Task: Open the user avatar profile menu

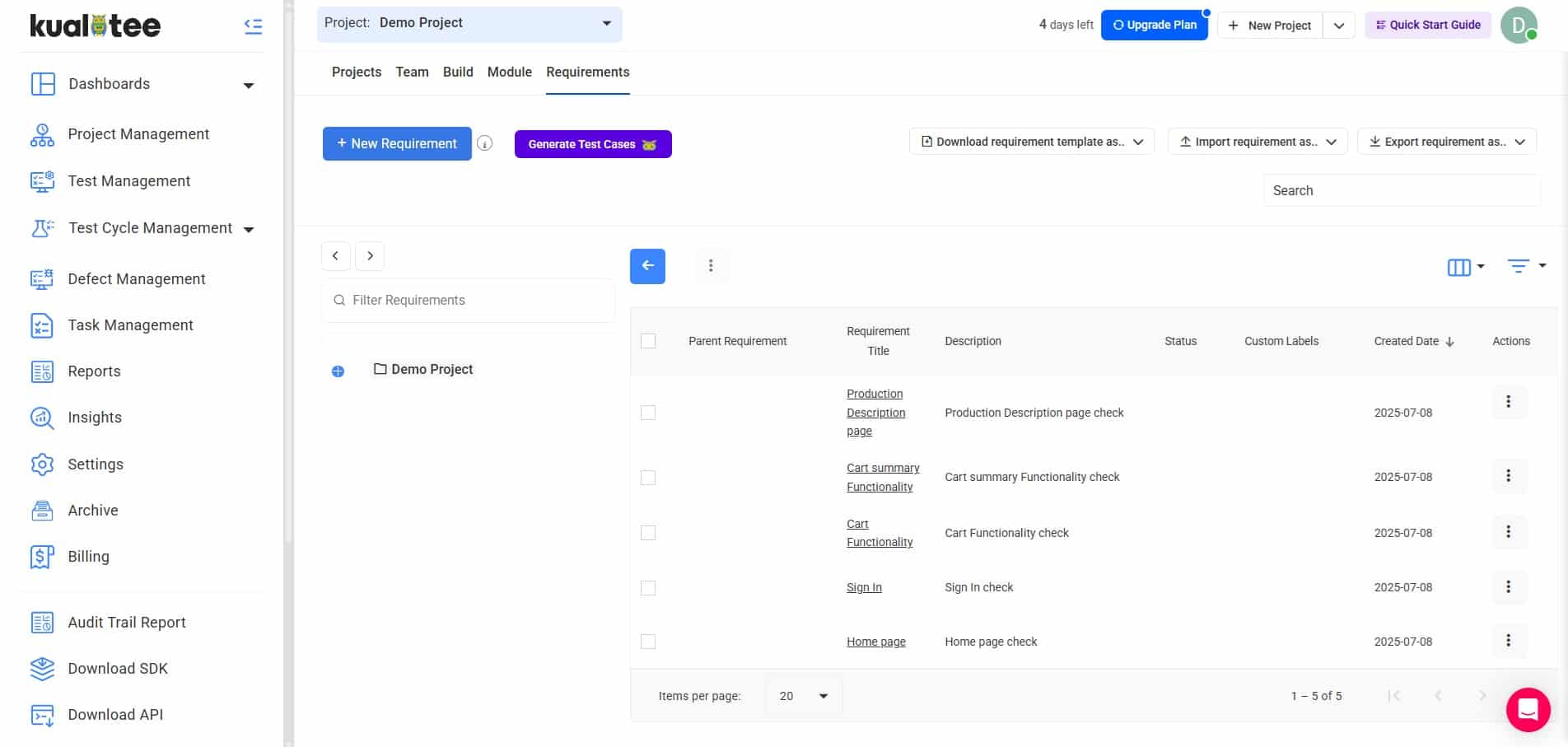Action: pyautogui.click(x=1519, y=25)
